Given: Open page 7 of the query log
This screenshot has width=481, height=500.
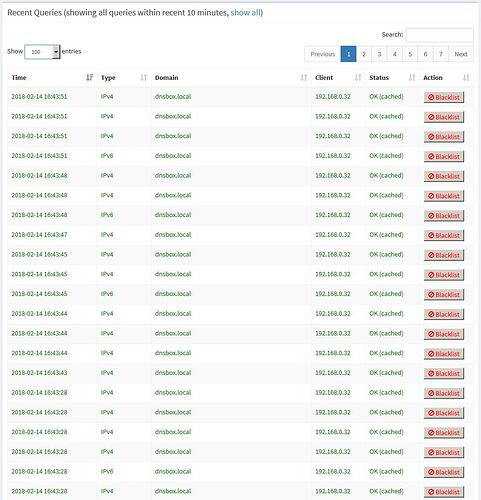Looking at the screenshot, I should pyautogui.click(x=441, y=54).
